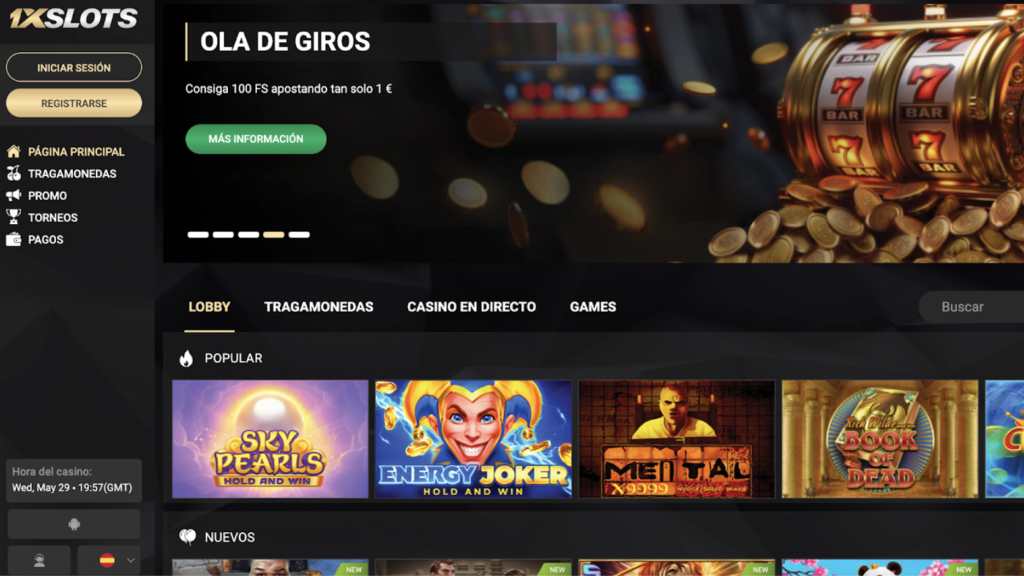This screenshot has height=576, width=1024.
Task: Click the megaphone Promo icon
Action: pyautogui.click(x=14, y=195)
